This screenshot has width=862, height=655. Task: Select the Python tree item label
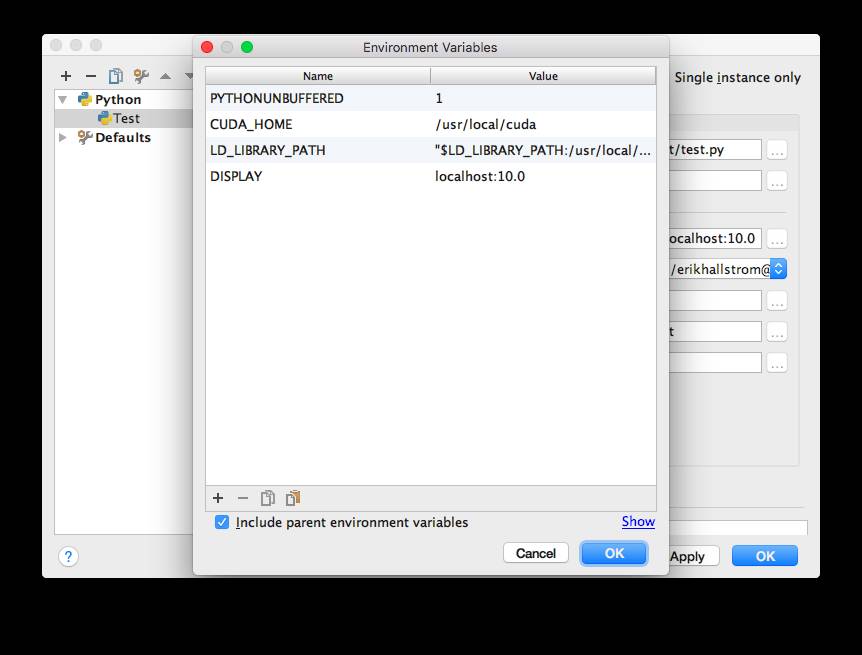click(x=118, y=100)
